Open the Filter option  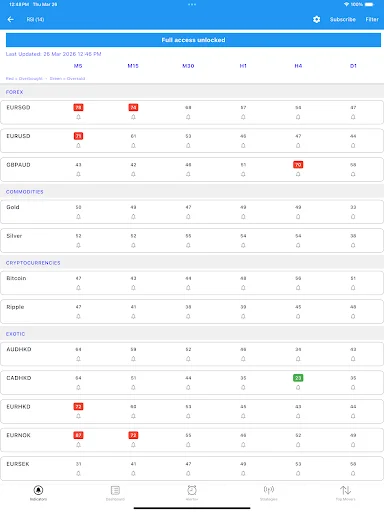(x=372, y=19)
